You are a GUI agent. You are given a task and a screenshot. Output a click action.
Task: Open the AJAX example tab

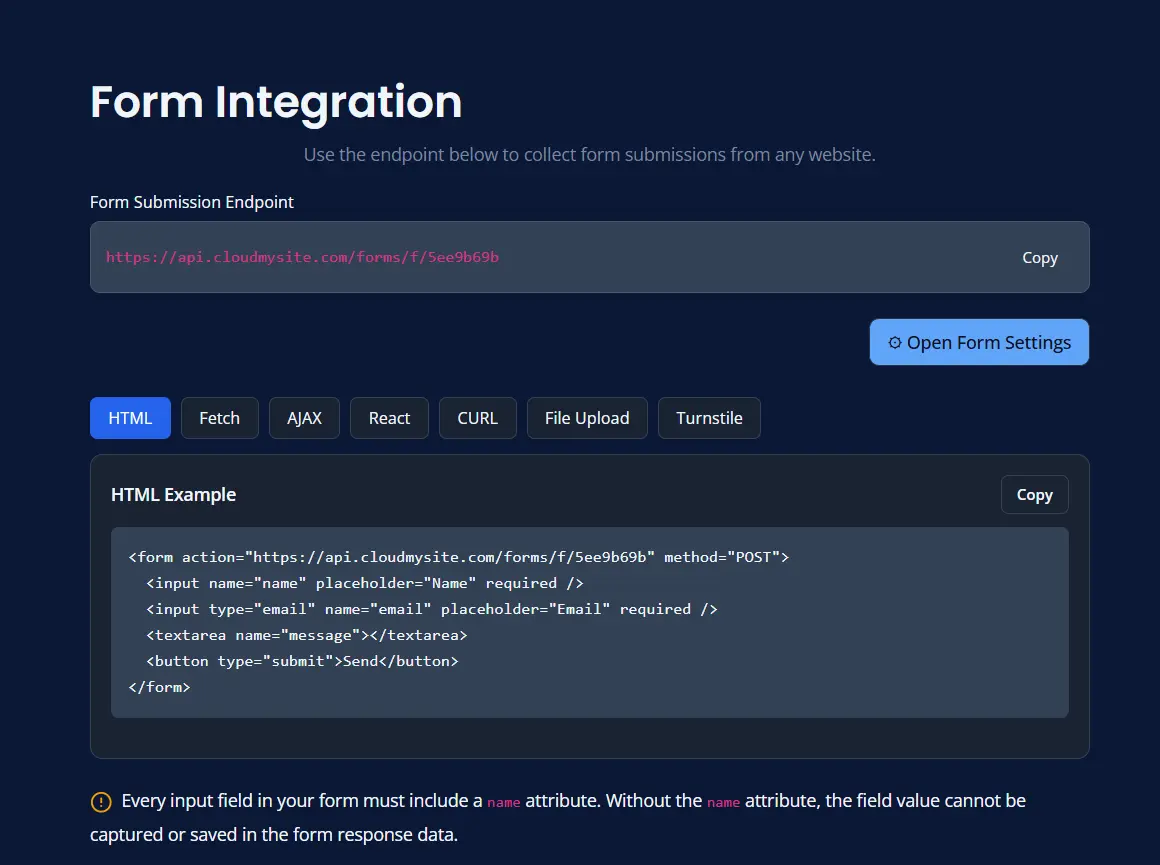coord(304,418)
